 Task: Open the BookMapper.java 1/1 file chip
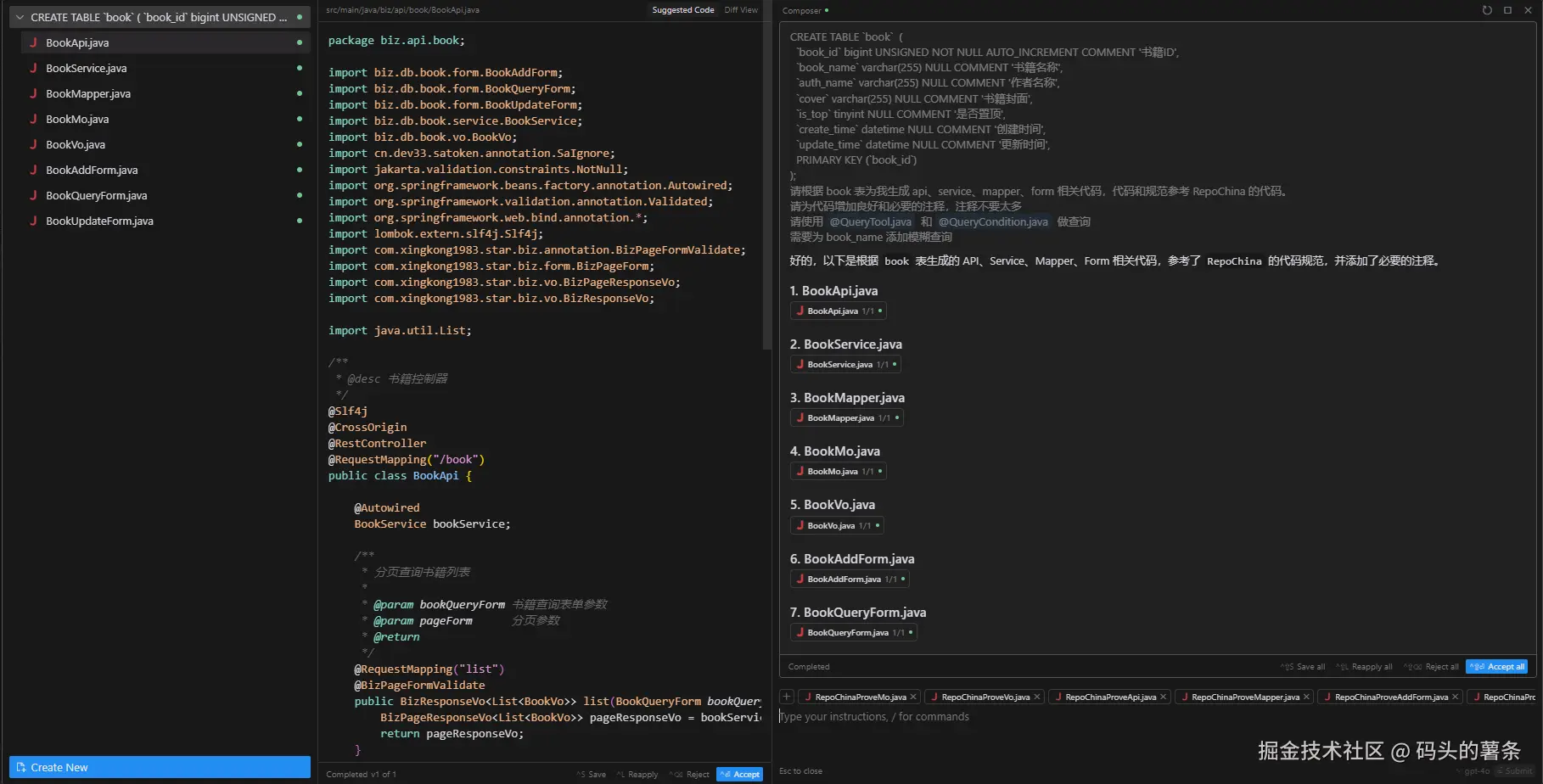pos(847,418)
